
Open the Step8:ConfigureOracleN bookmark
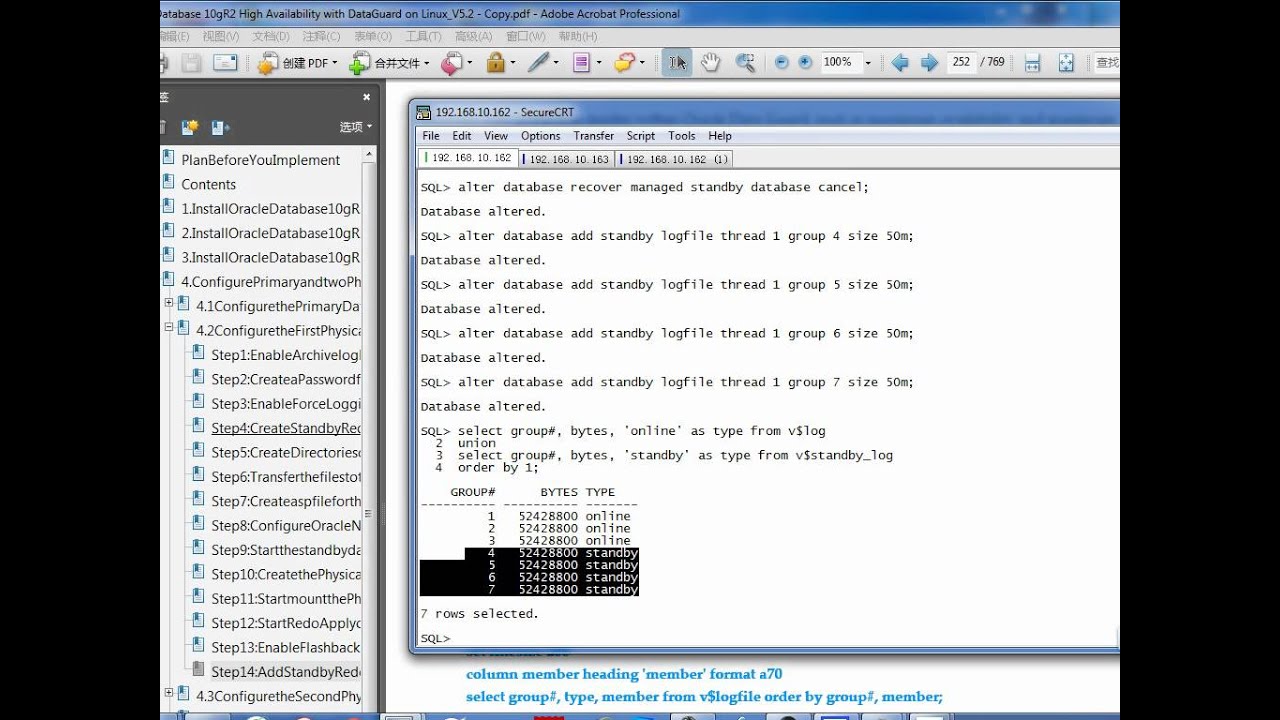coord(286,525)
